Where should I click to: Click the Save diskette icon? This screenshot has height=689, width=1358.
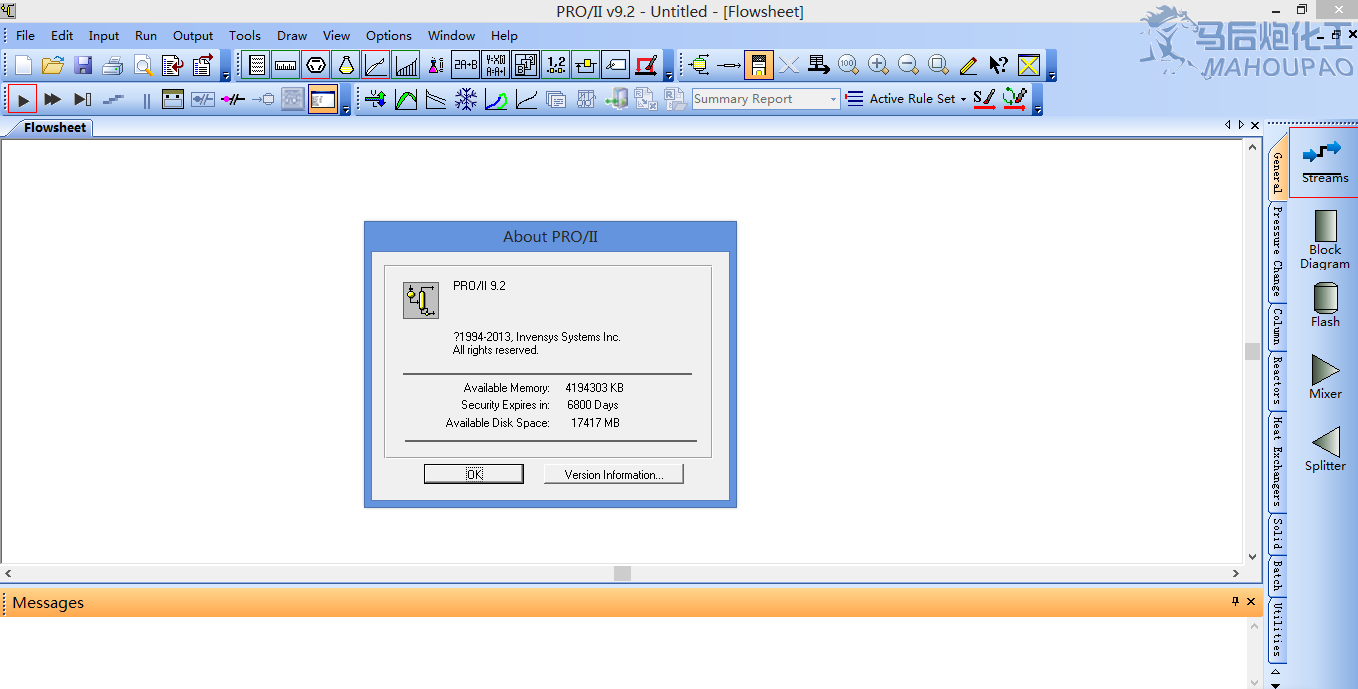(83, 66)
